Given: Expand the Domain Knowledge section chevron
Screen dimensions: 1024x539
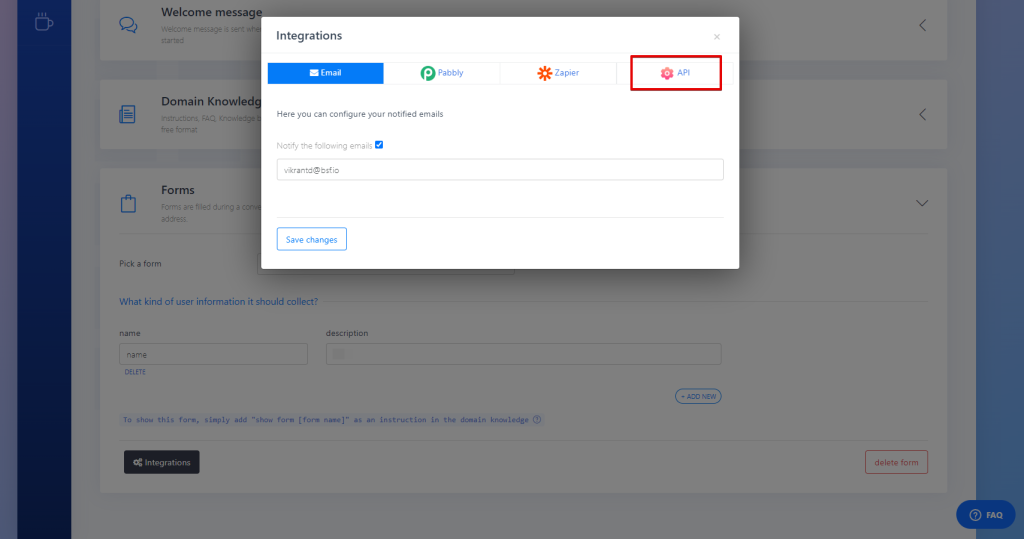Looking at the screenshot, I should (922, 114).
